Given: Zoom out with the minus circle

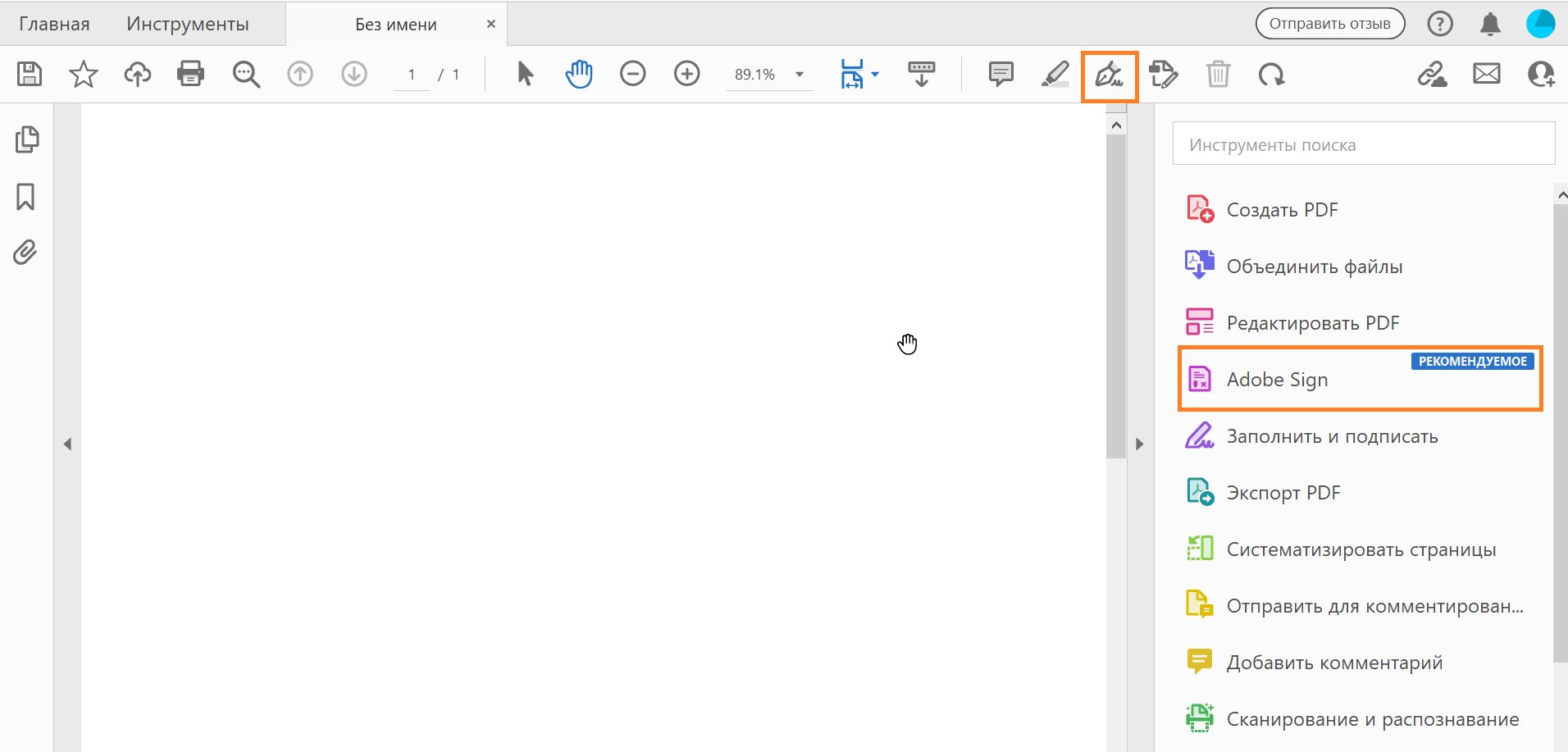Looking at the screenshot, I should click(633, 74).
